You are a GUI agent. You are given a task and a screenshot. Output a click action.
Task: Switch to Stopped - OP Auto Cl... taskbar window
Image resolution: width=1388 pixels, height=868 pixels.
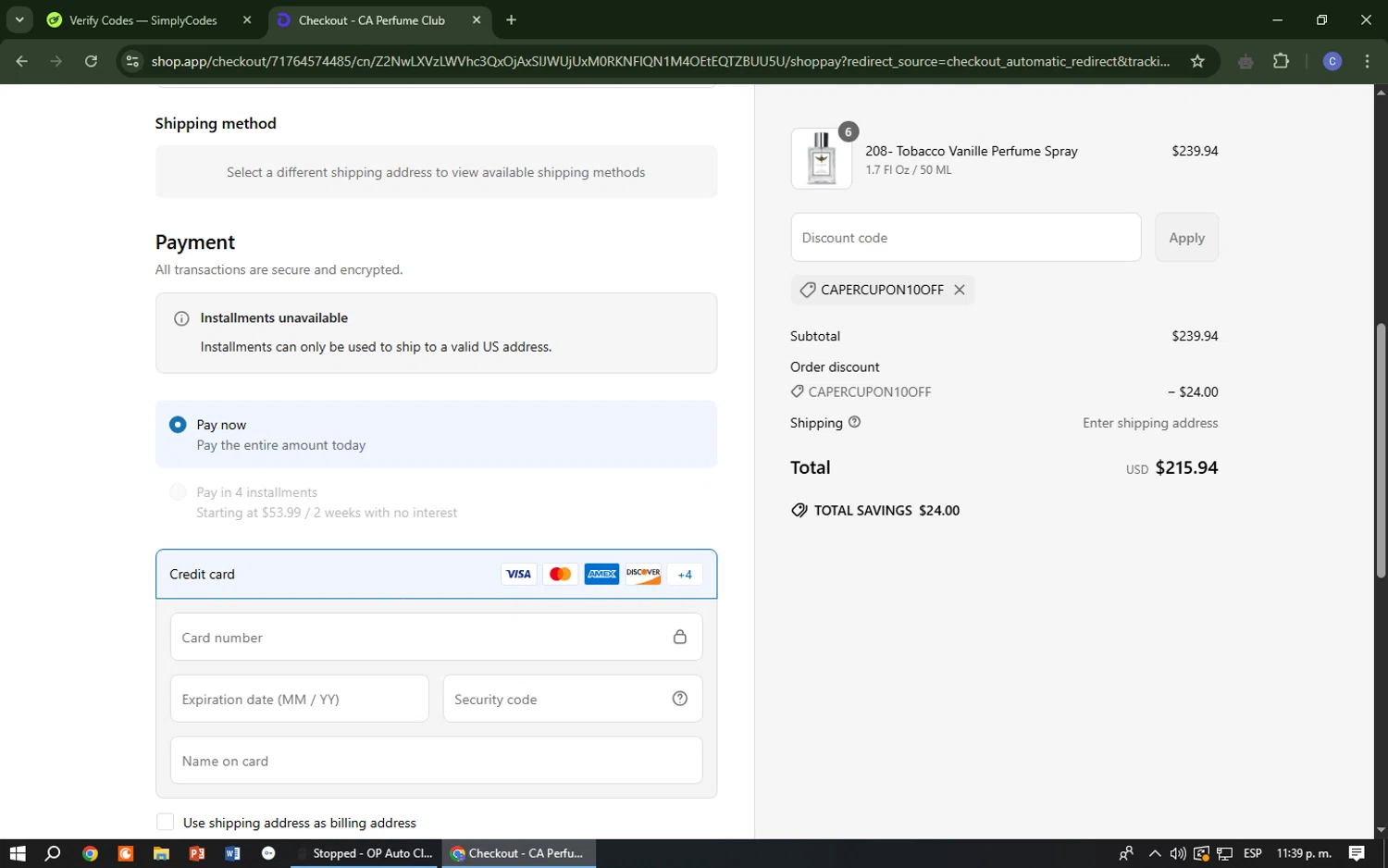[364, 853]
